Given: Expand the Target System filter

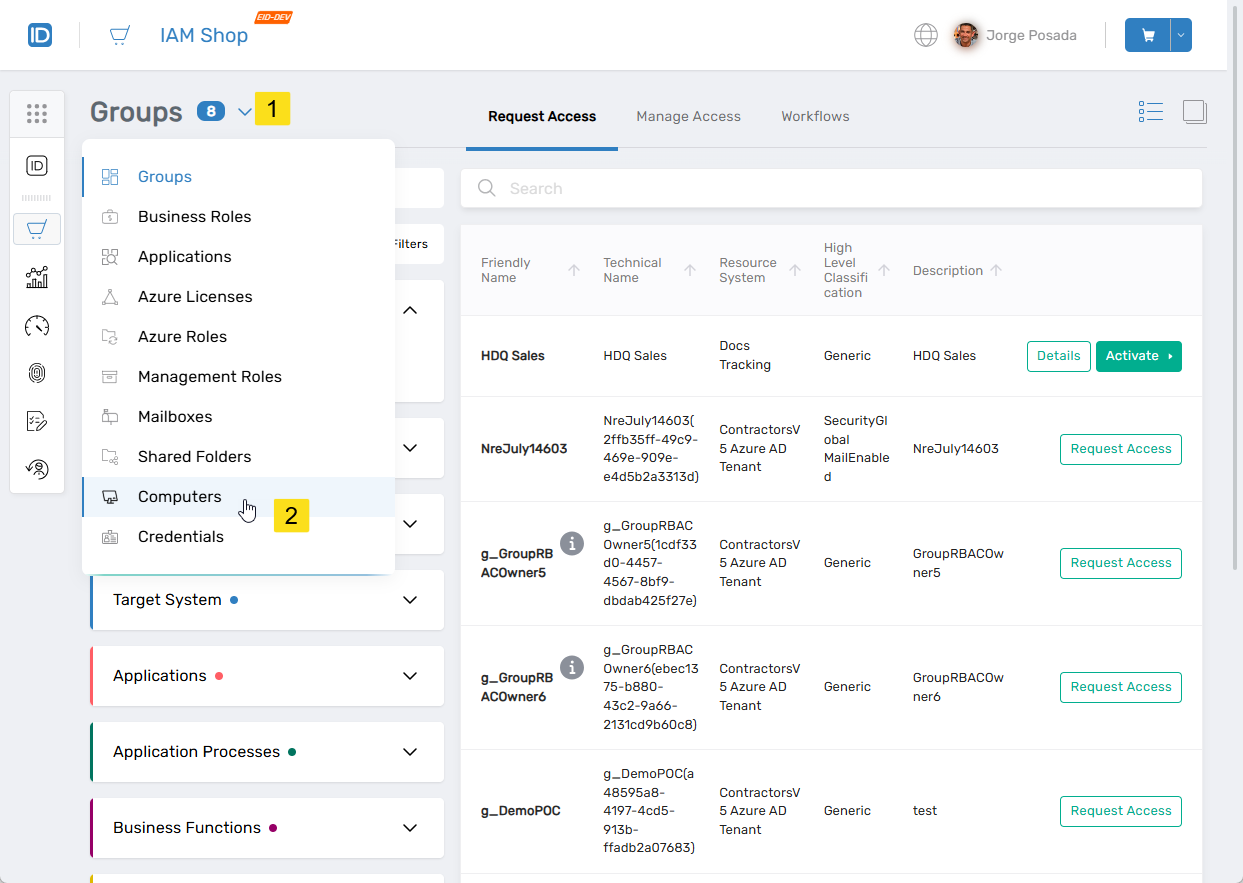Looking at the screenshot, I should point(409,600).
